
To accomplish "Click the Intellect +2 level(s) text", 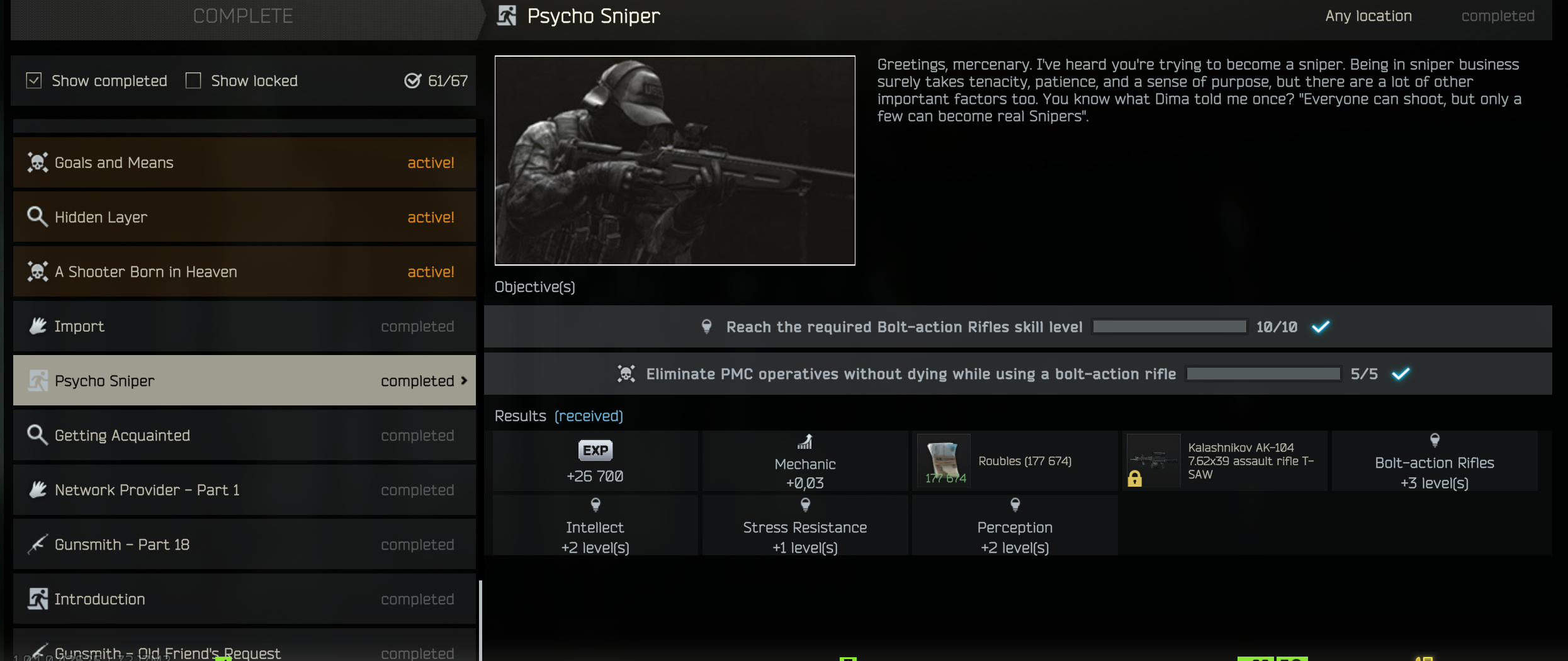I will [595, 538].
